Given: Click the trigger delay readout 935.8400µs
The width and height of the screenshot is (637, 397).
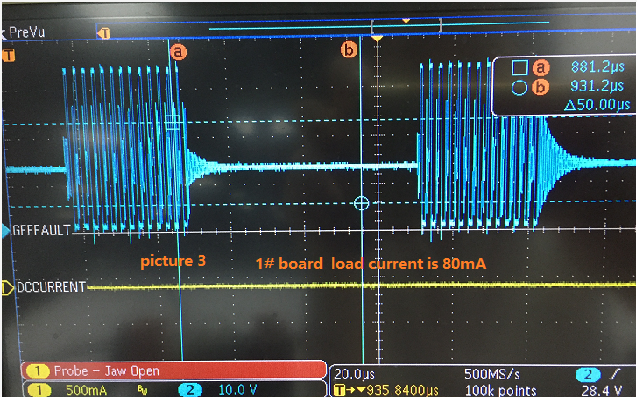Looking at the screenshot, I should pos(386,390).
